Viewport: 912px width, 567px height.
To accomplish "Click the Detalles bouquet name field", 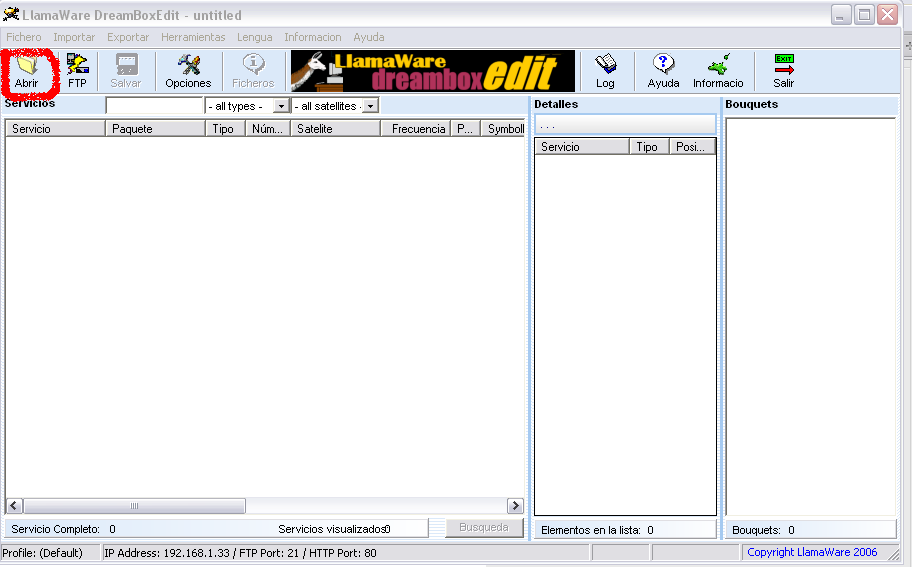I will pos(625,124).
